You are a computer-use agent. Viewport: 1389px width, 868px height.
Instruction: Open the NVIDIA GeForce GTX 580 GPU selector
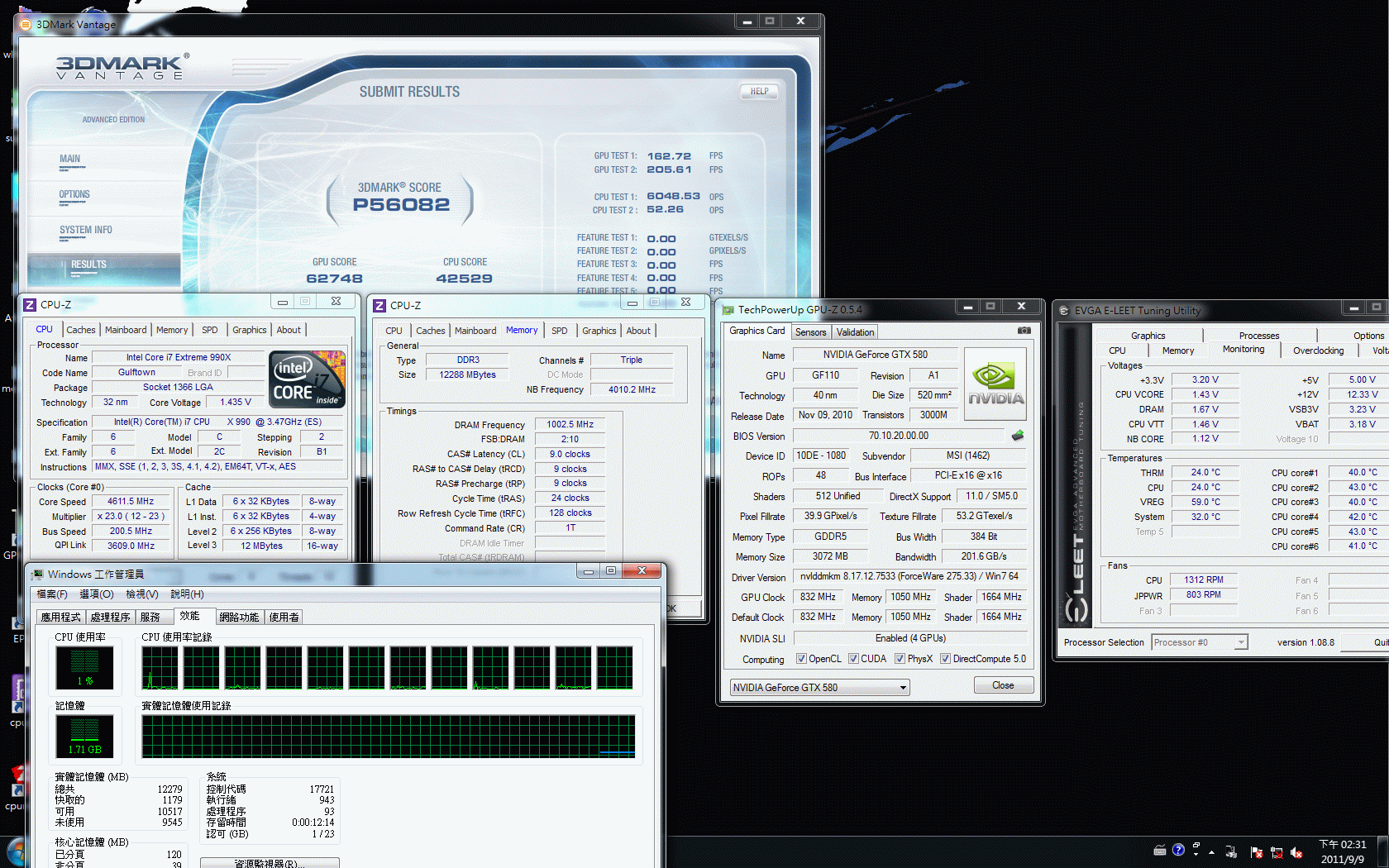819,687
